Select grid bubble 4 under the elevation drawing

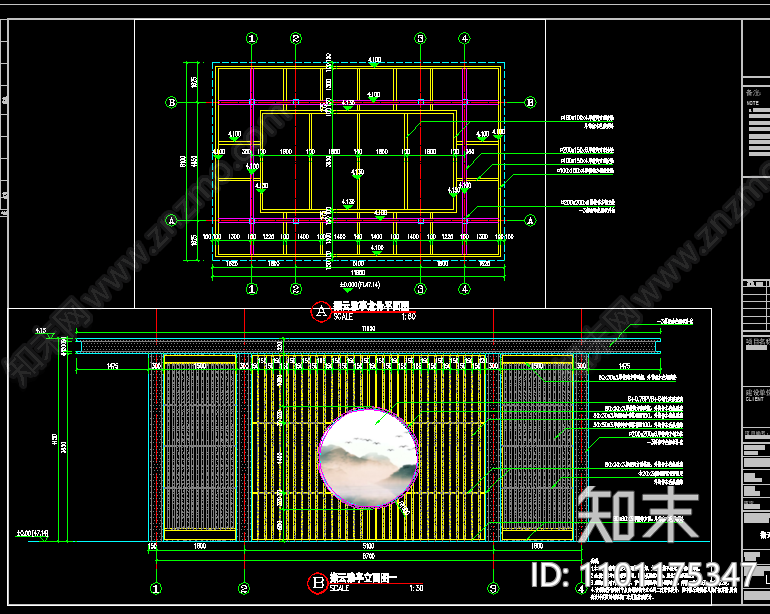click(581, 588)
